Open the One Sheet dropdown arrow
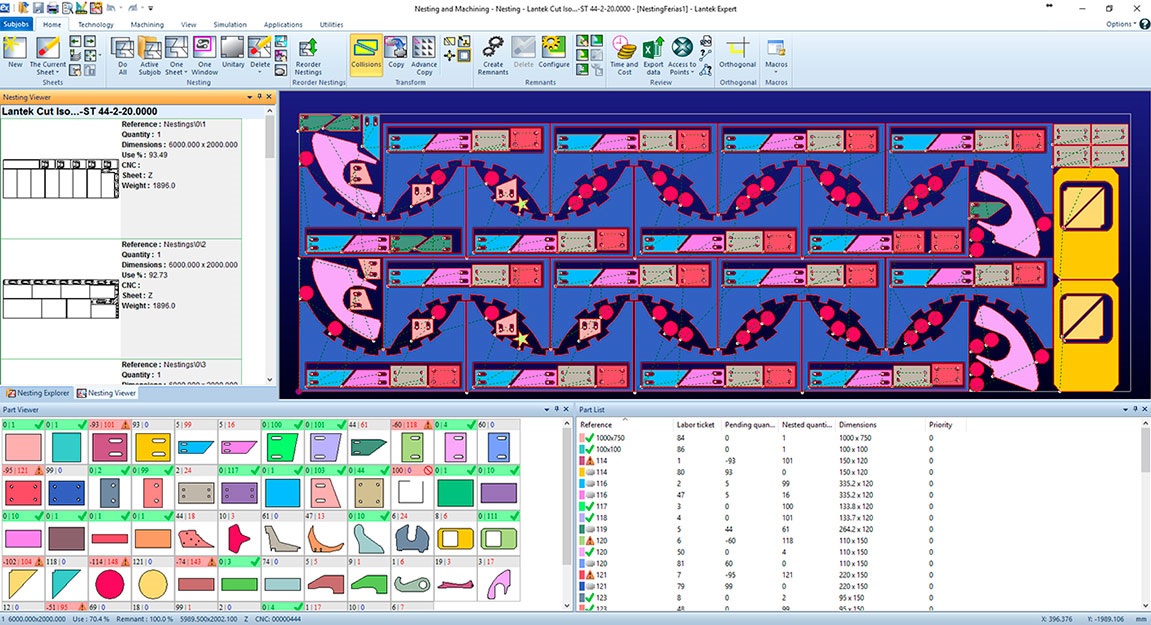 tap(186, 73)
